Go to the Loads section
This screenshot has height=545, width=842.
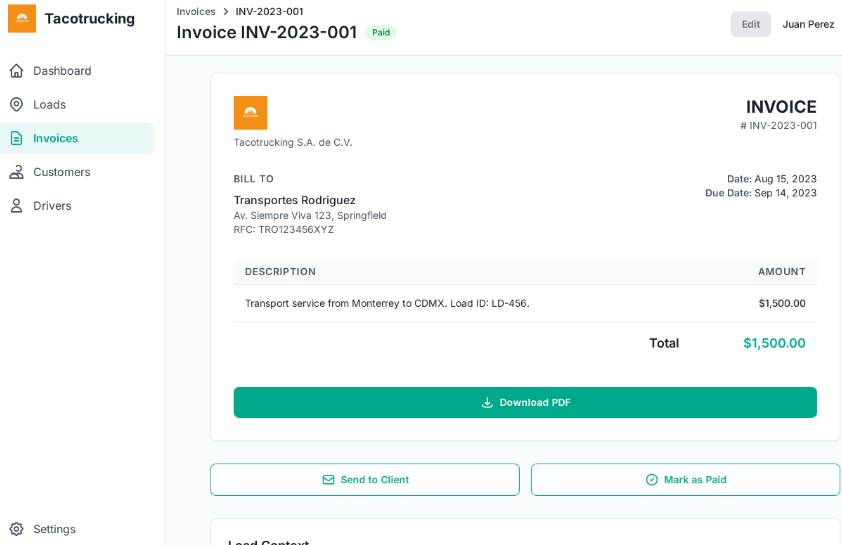(49, 104)
